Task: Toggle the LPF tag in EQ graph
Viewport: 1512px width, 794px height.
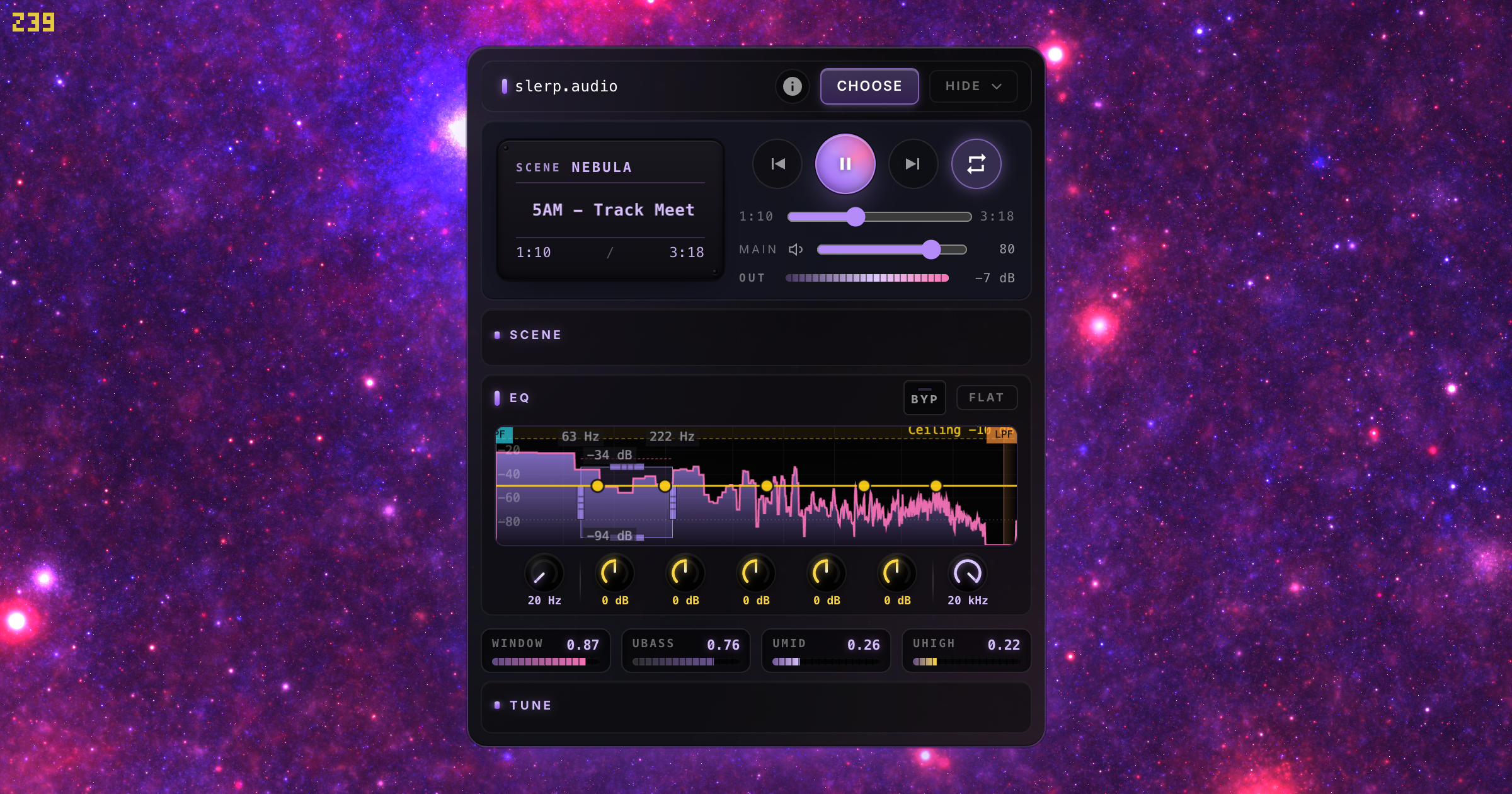Action: pos(1003,434)
